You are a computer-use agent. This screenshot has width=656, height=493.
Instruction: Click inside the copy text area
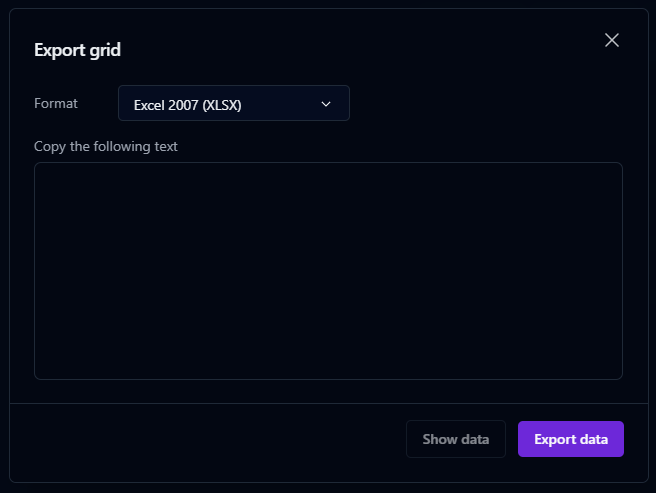328,271
